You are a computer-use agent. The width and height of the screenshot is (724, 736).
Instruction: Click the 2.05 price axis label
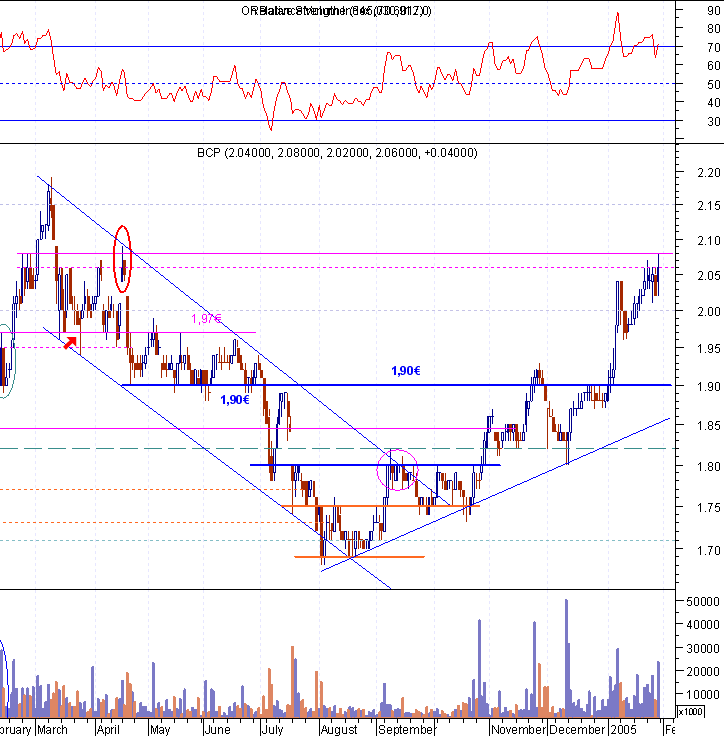coord(709,276)
